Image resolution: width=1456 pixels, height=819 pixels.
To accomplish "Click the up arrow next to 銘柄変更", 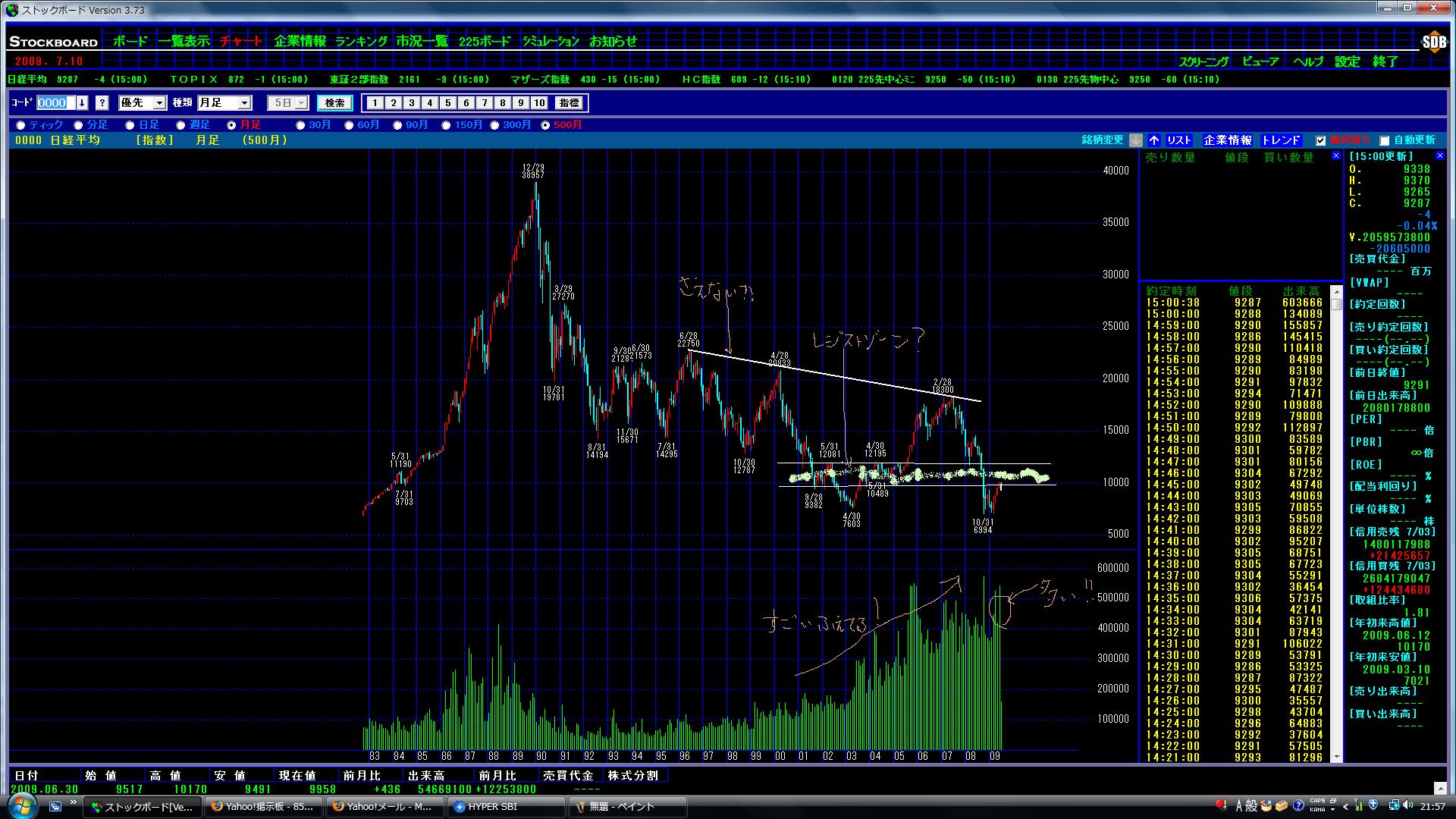I will tap(1153, 140).
